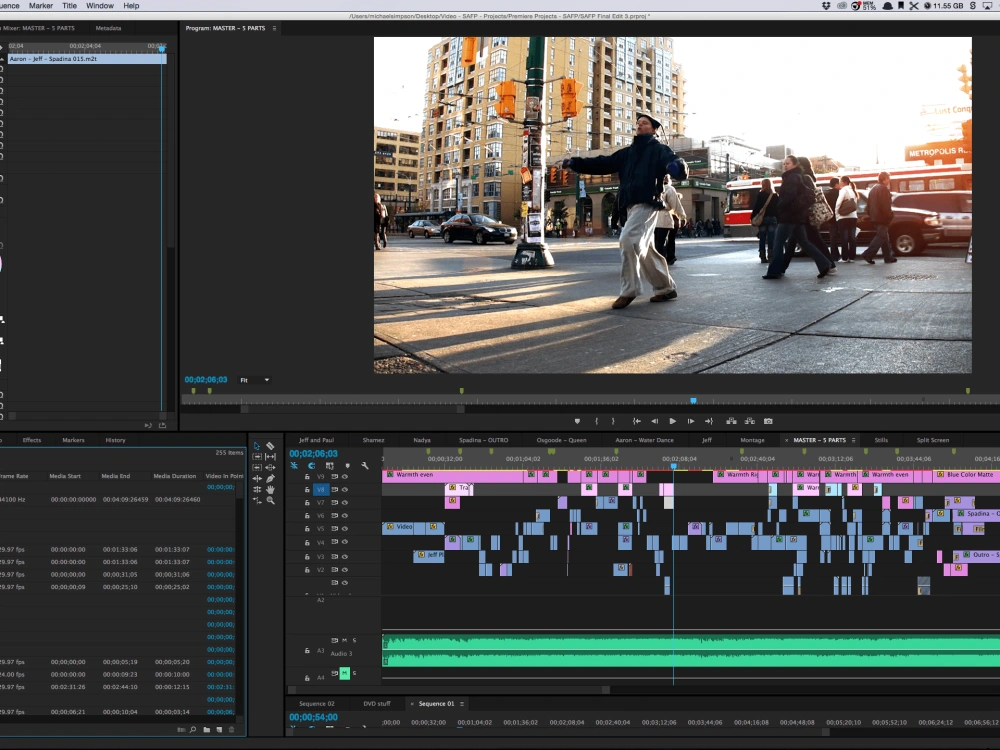This screenshot has height=750, width=1000.
Task: Click the Program monitor blue playhead
Action: click(x=693, y=401)
